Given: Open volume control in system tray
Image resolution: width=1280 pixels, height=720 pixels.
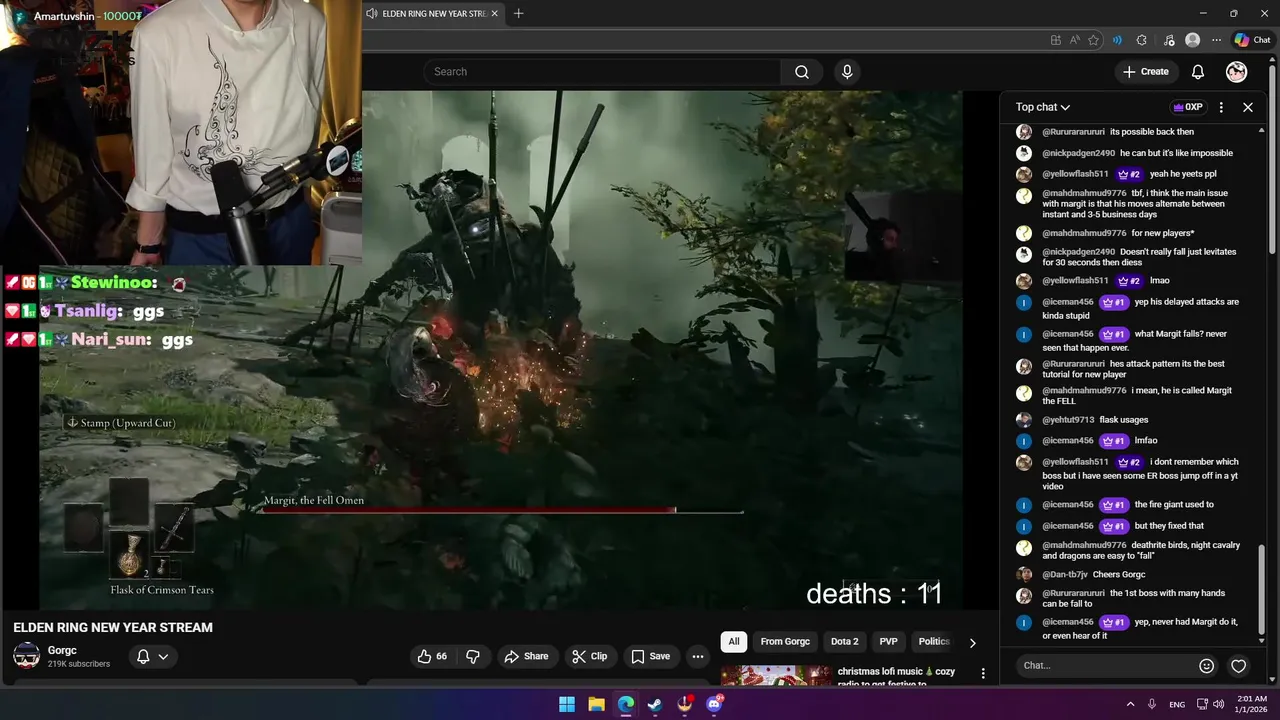Looking at the screenshot, I should tap(1218, 704).
